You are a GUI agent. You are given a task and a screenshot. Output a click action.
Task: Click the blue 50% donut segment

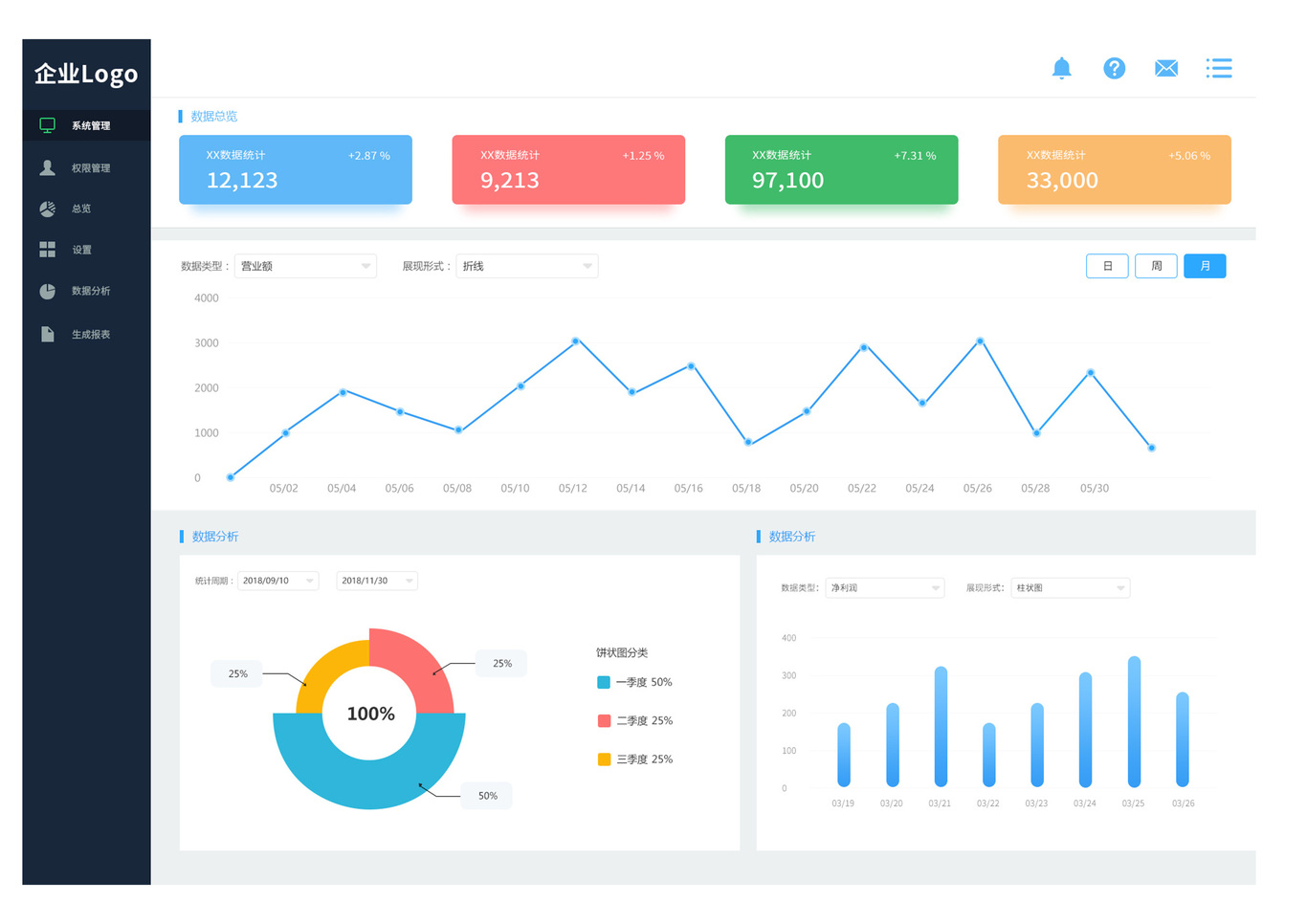click(369, 784)
